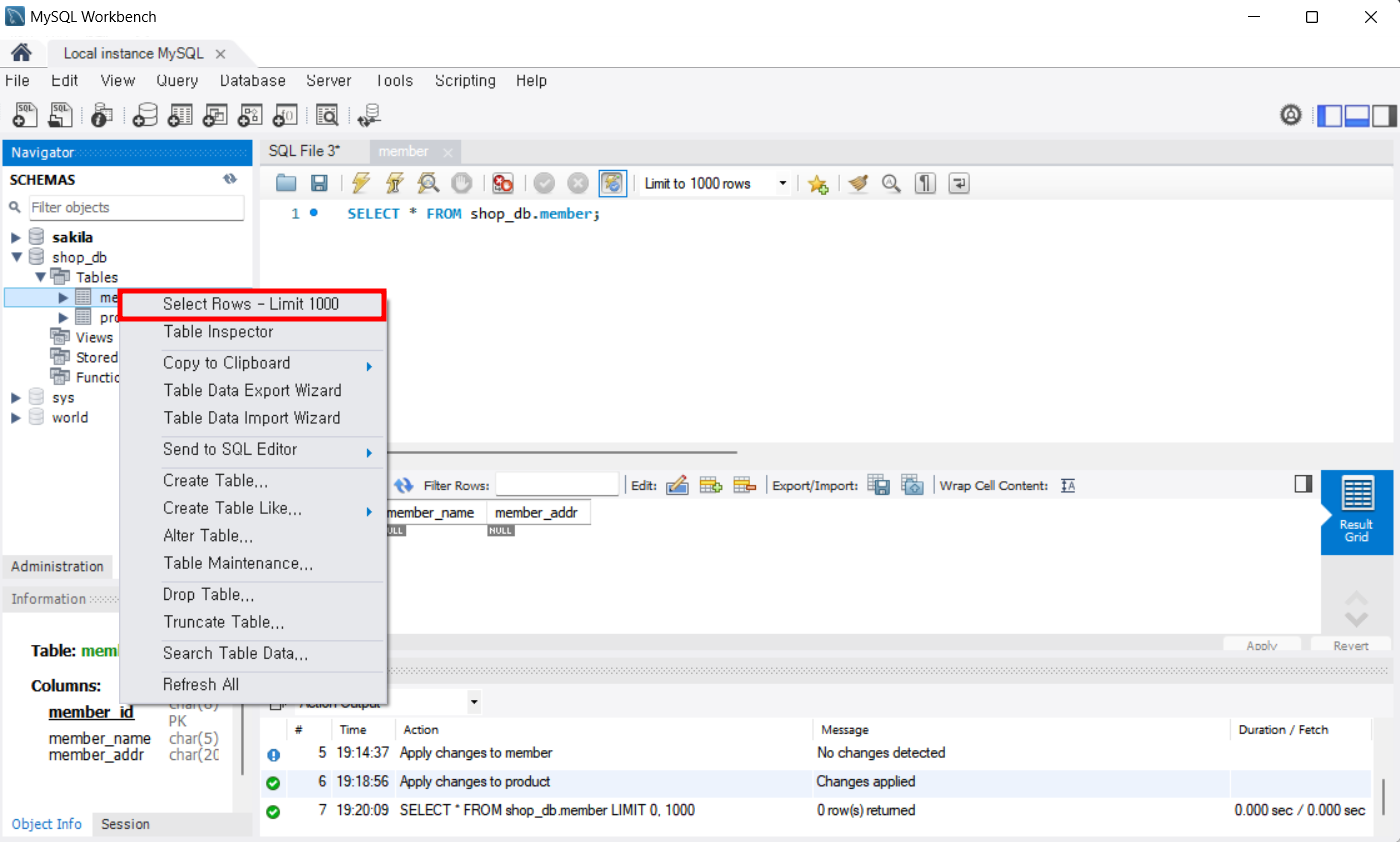Create a new SQL tab icon
This screenshot has width=1400, height=842.
coord(26,115)
